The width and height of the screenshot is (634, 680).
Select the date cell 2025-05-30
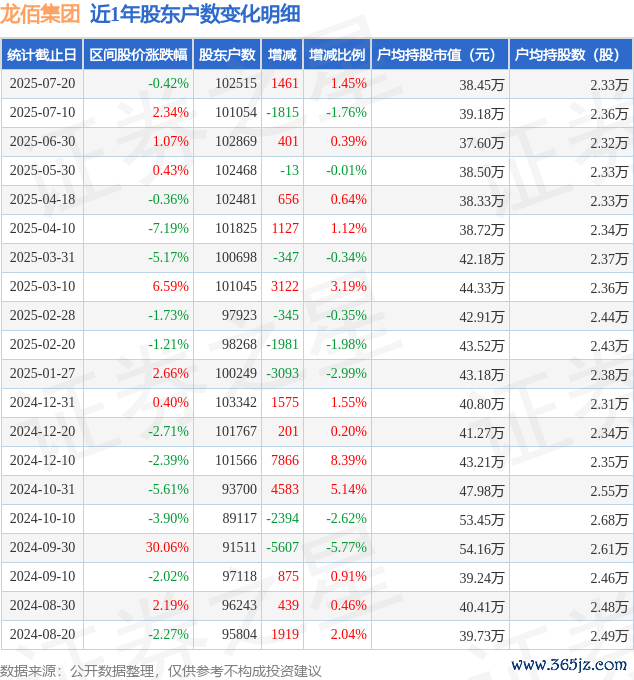click(42, 170)
